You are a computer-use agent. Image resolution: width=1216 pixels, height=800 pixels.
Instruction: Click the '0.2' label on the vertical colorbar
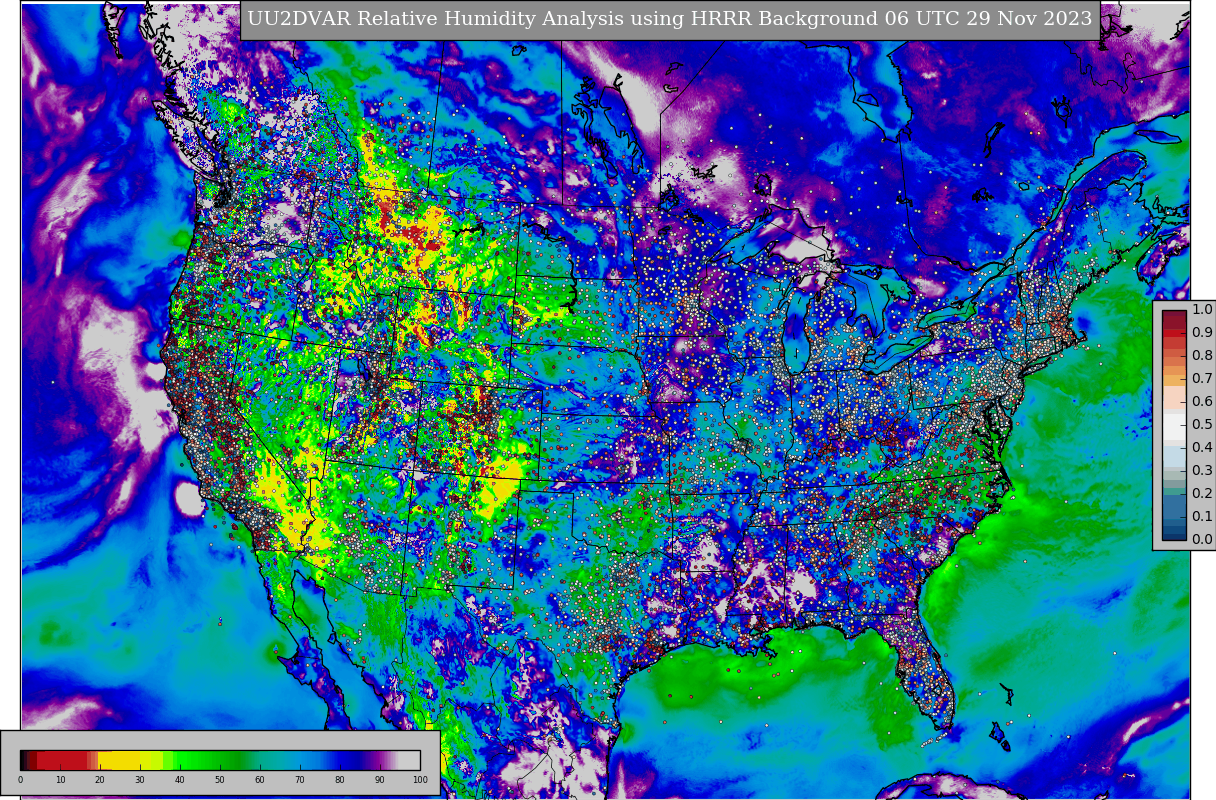click(x=1202, y=494)
